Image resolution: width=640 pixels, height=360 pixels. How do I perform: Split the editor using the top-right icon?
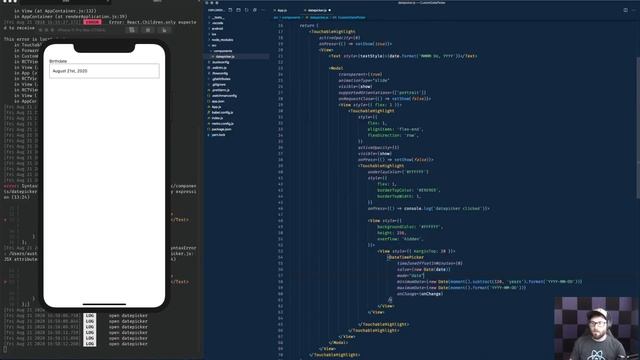point(625,10)
